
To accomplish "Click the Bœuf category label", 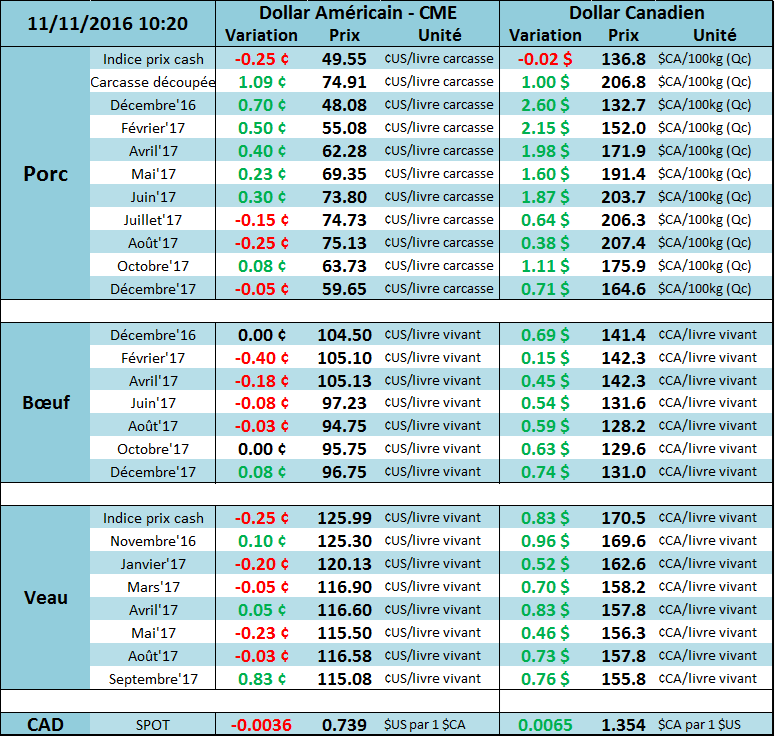I will pos(45,402).
